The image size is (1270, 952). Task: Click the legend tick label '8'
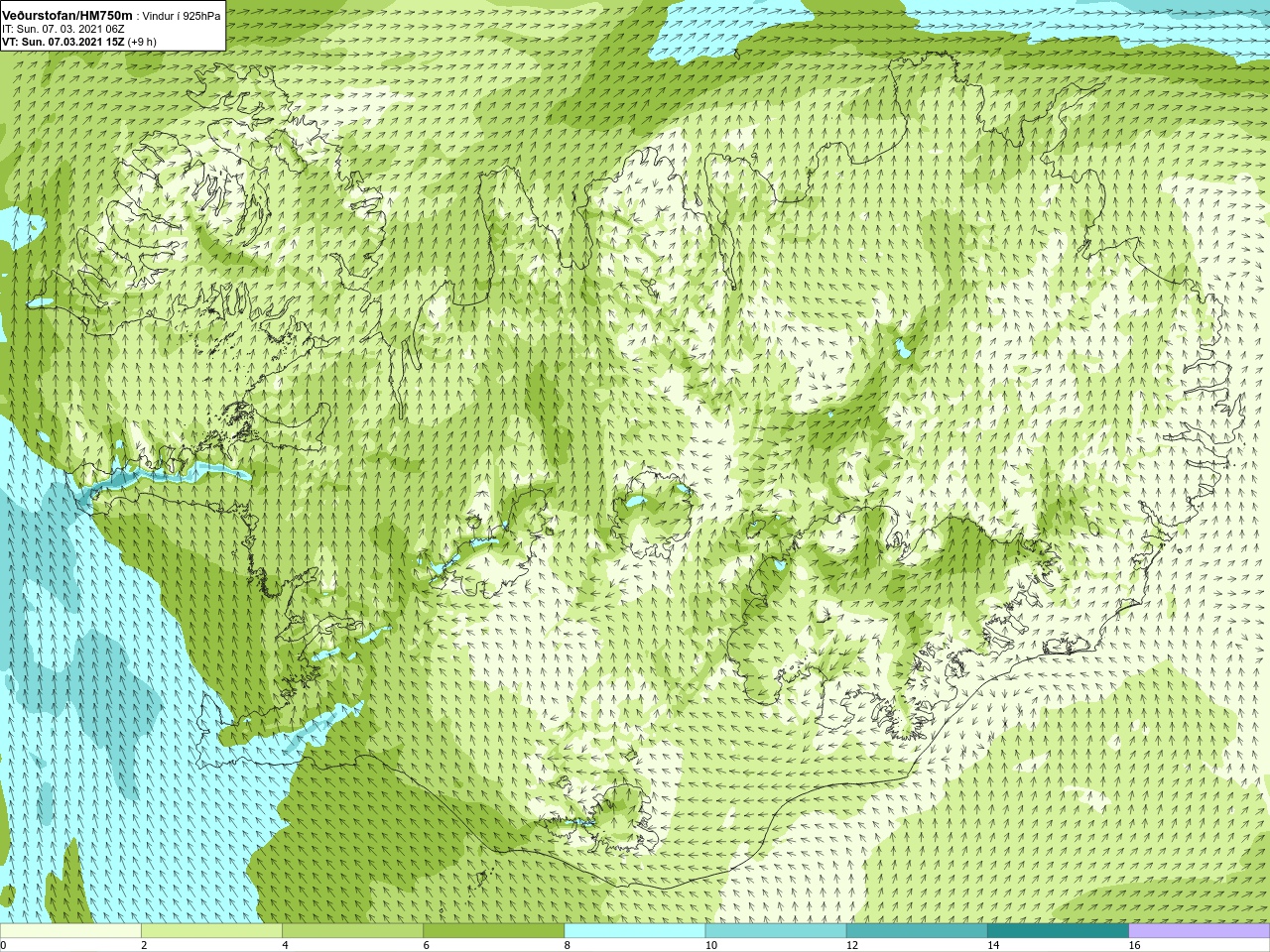(x=567, y=945)
